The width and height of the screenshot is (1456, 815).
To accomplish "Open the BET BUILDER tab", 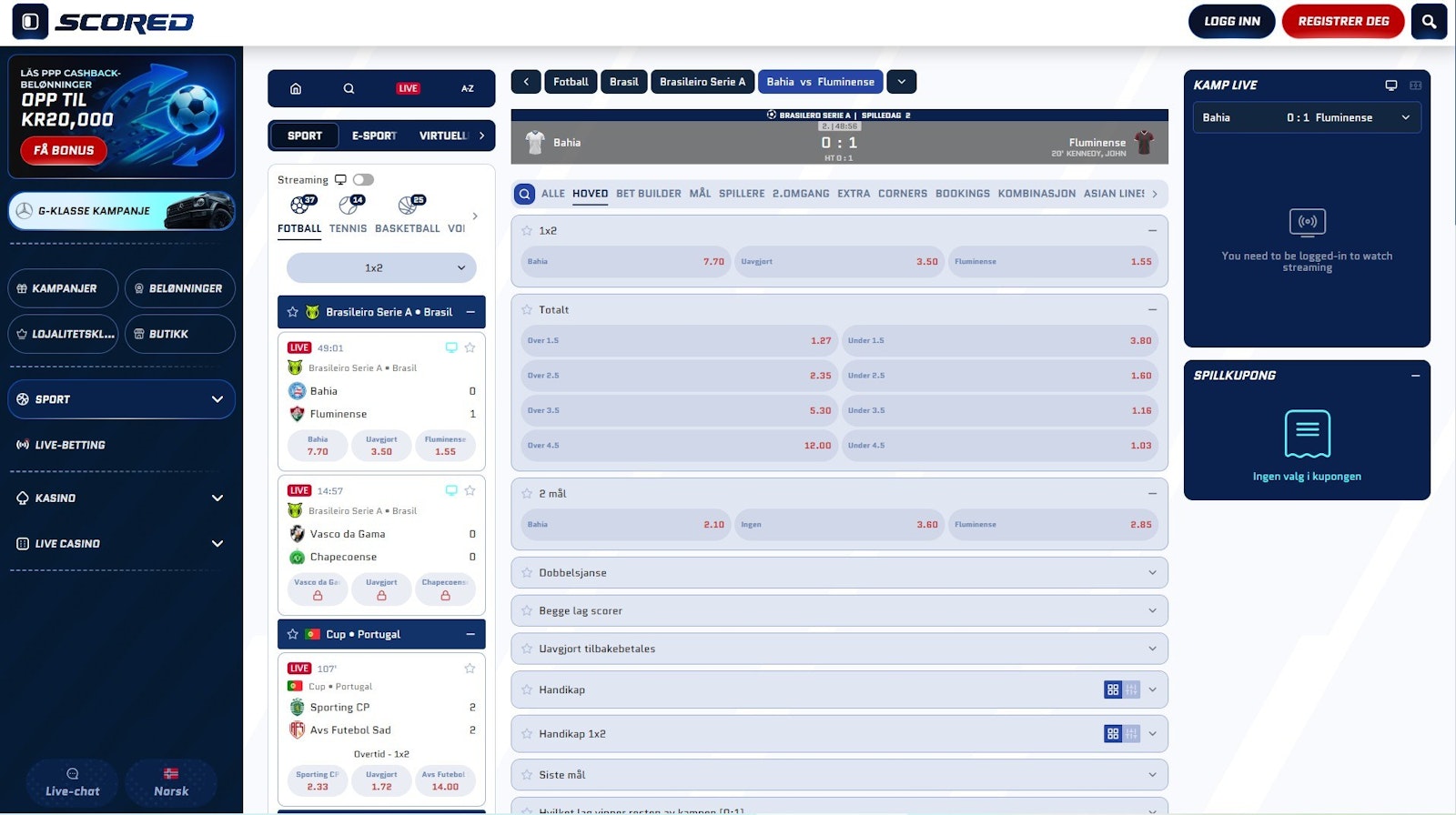I will [648, 194].
